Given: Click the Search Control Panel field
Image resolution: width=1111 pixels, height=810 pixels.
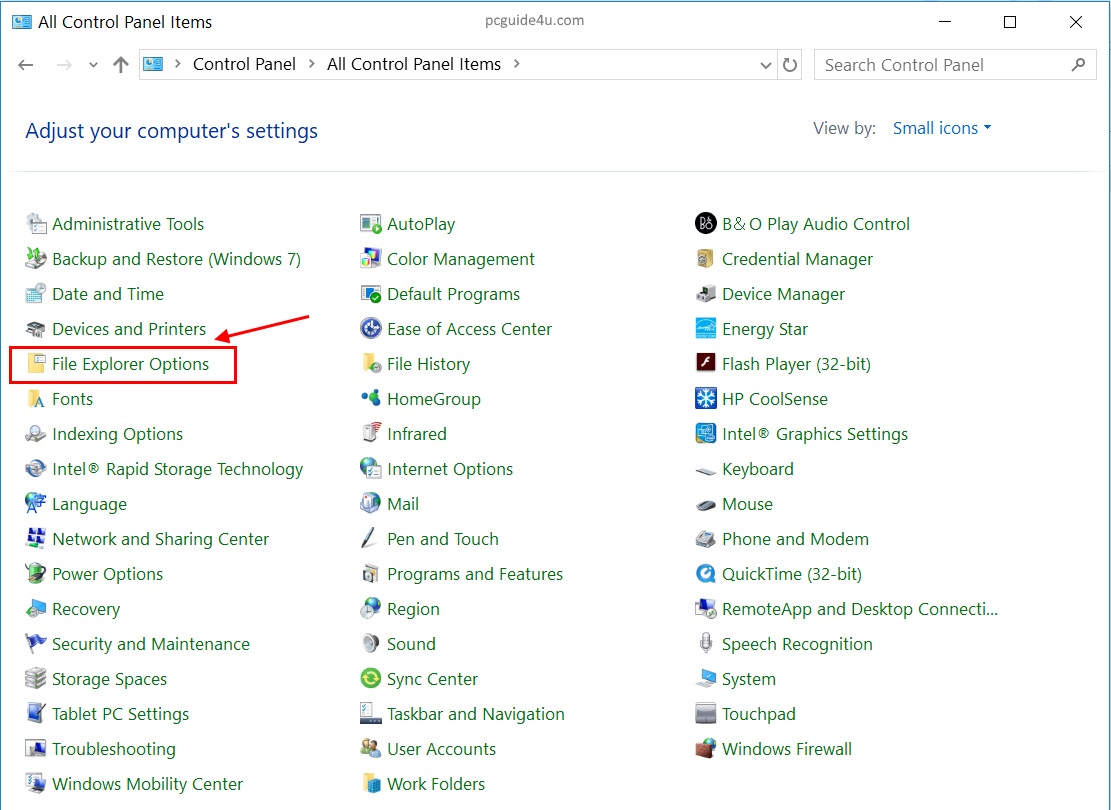Looking at the screenshot, I should pos(940,65).
